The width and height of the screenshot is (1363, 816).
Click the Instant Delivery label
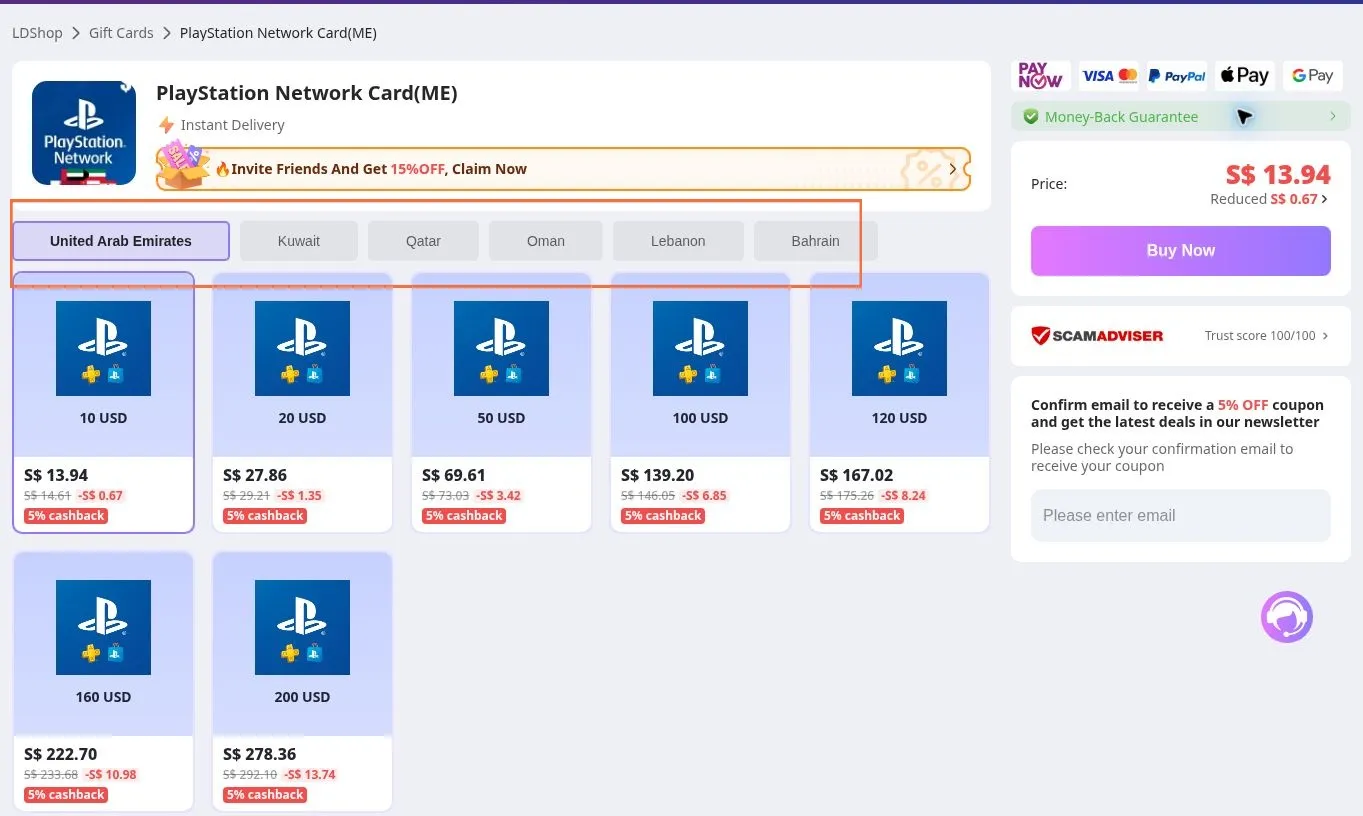232,125
